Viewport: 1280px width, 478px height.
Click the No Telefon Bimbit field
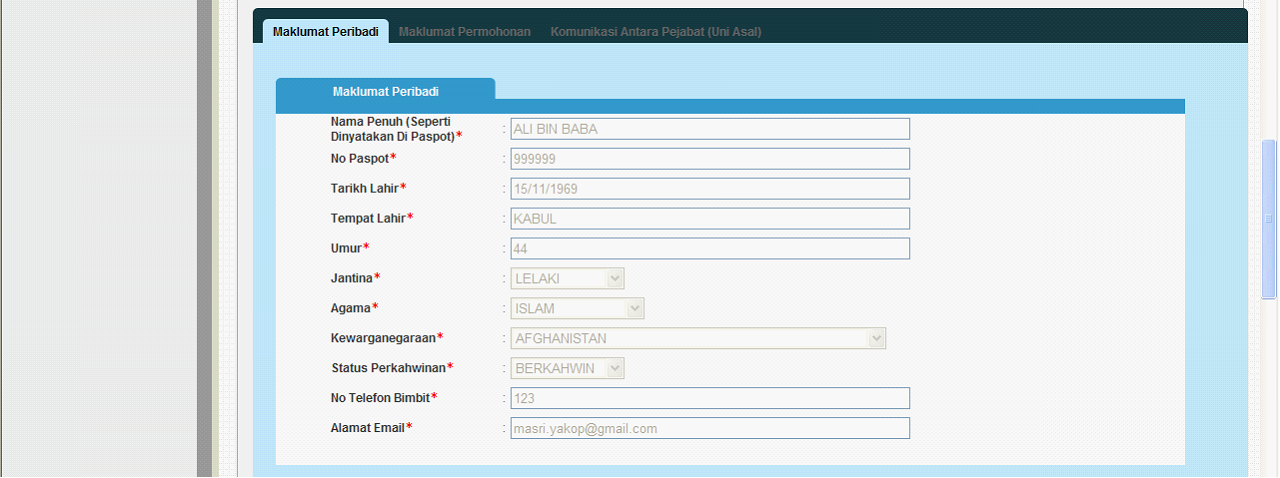click(710, 398)
